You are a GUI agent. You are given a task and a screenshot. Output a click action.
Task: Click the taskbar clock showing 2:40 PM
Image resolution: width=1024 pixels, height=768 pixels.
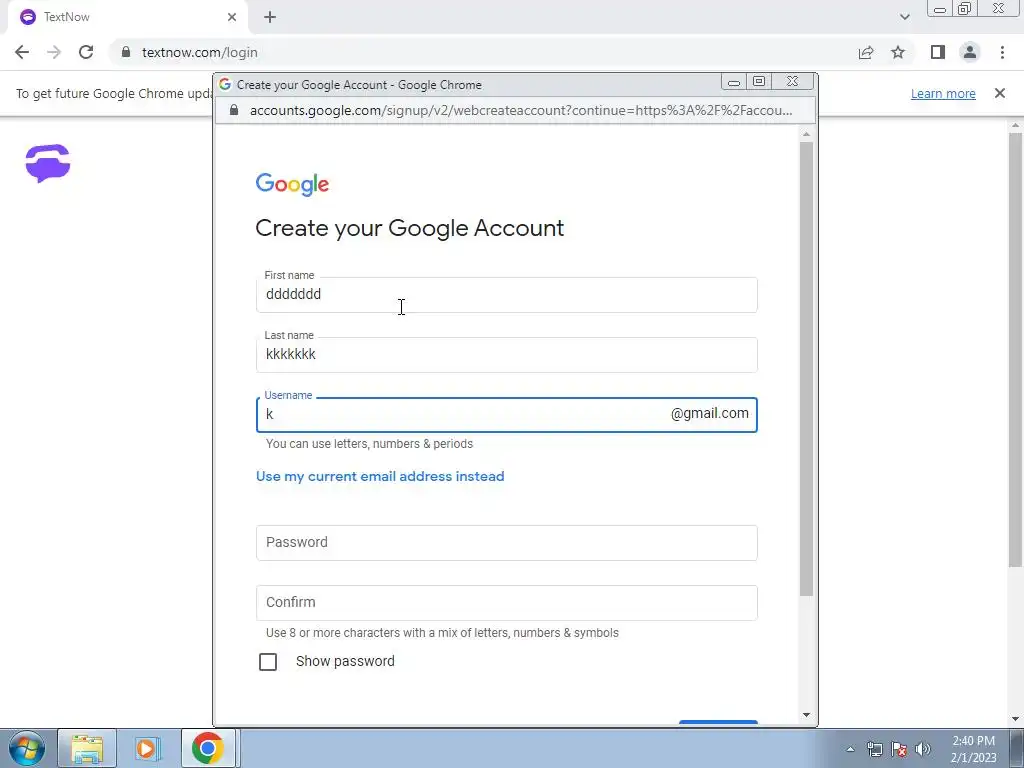coord(973,749)
